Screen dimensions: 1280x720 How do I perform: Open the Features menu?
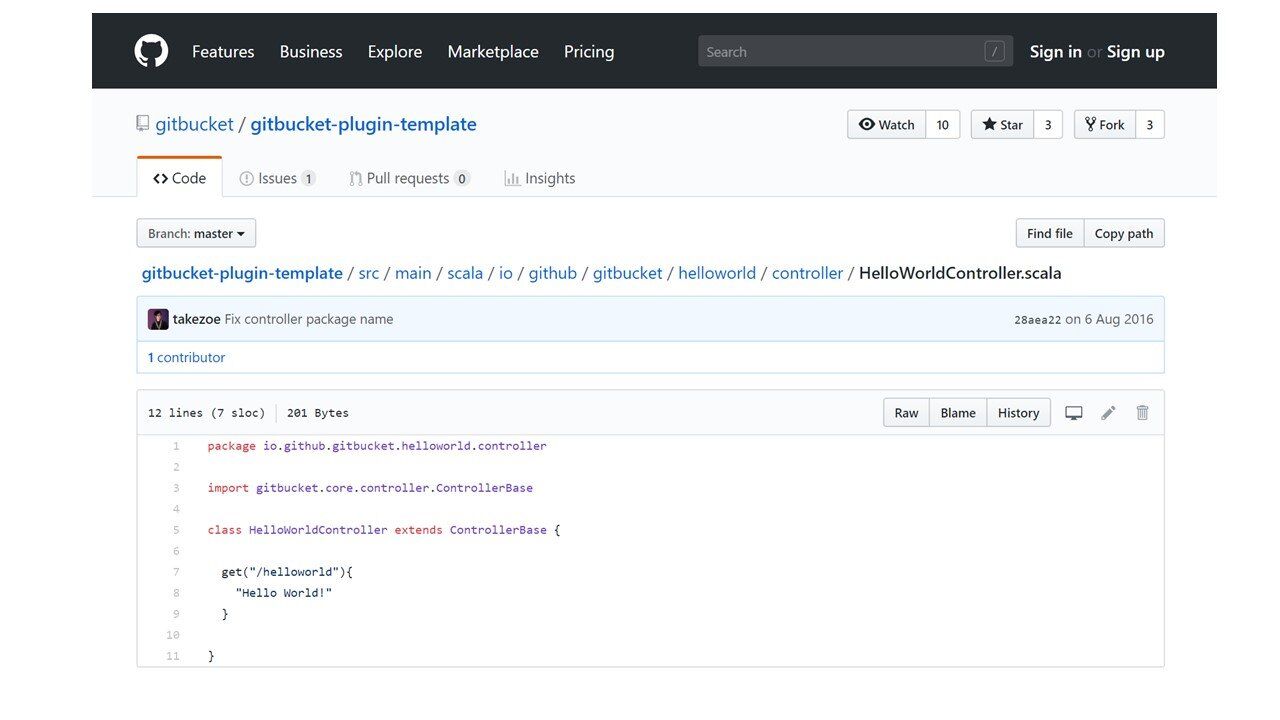[x=223, y=52]
